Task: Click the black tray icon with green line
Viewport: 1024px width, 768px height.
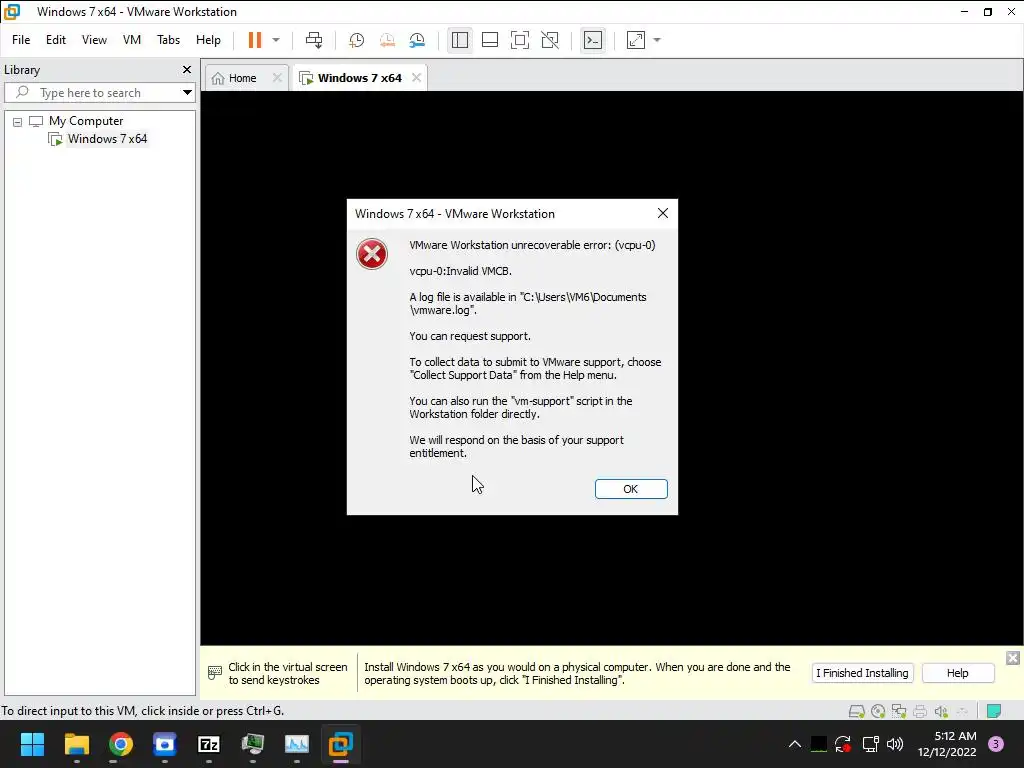Action: [x=818, y=744]
